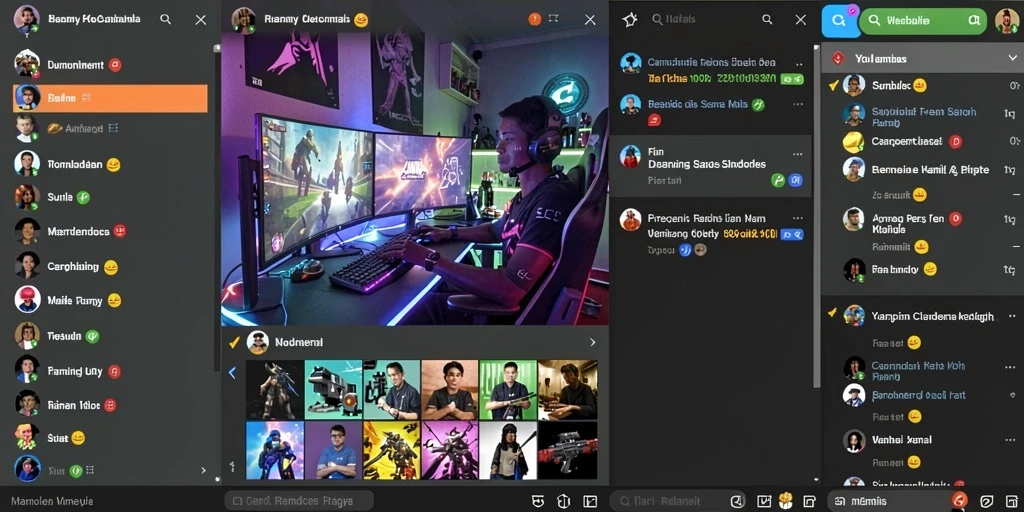
Task: Open the green-background thumbnail in top row
Action: point(508,390)
